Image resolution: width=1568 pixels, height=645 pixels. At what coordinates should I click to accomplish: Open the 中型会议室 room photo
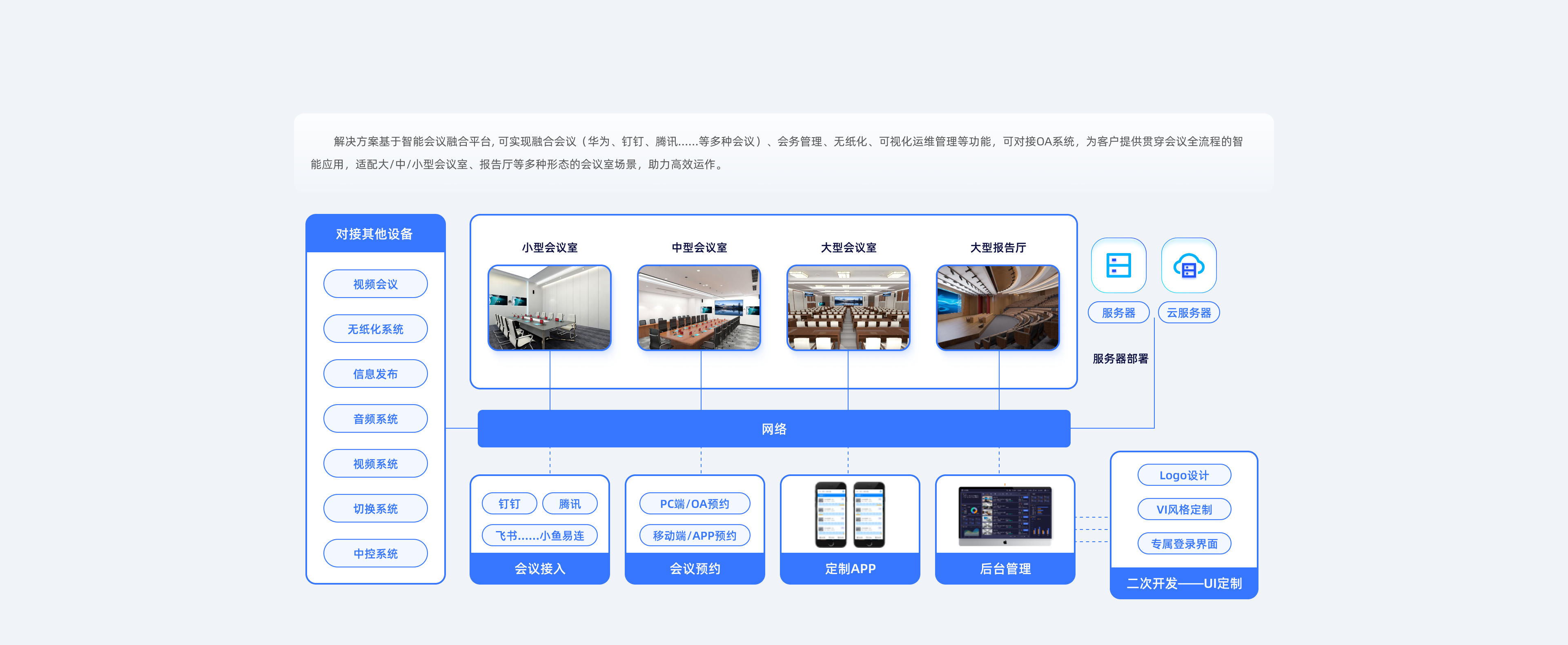(x=699, y=307)
